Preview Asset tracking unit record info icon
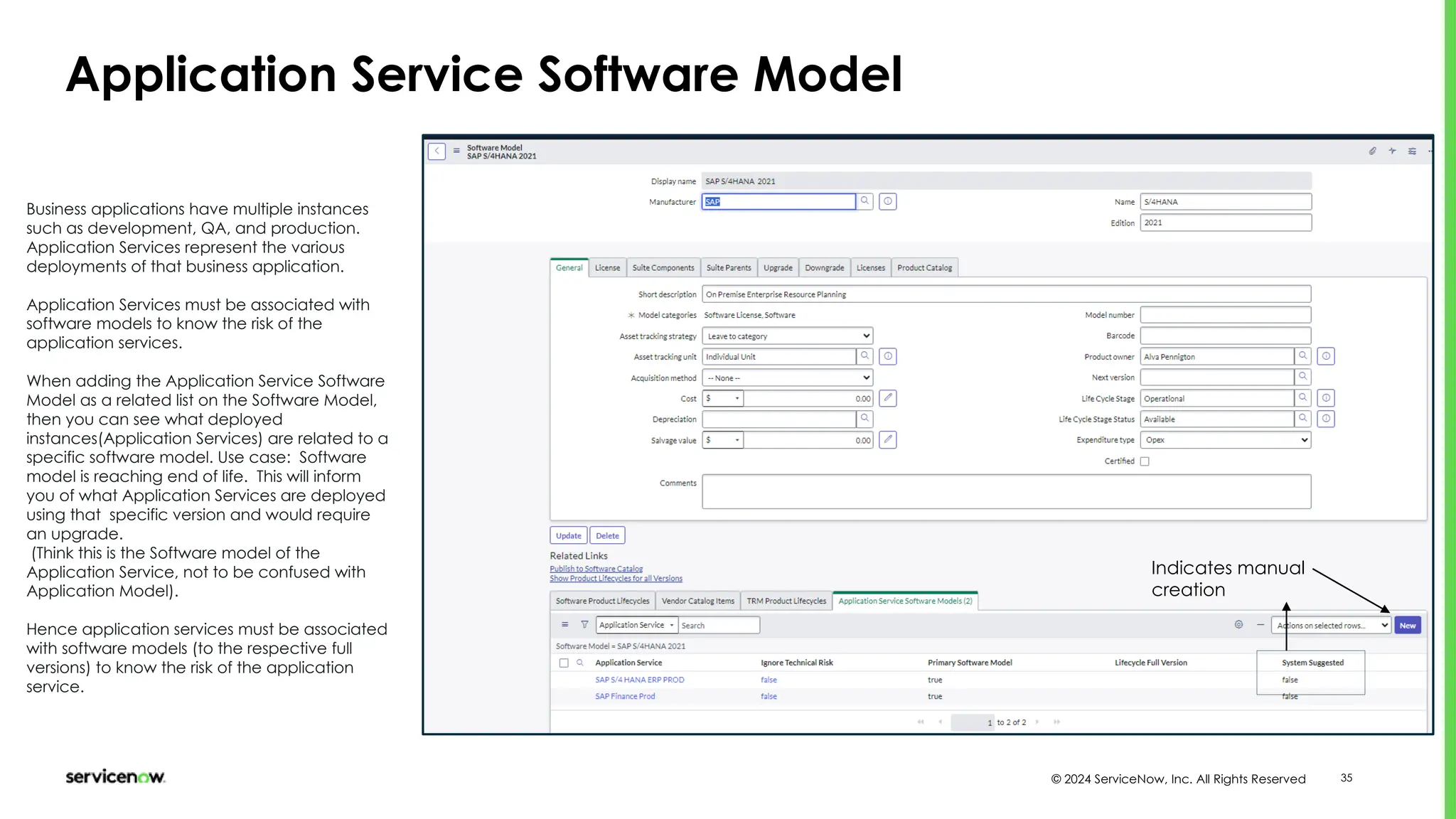1456x819 pixels. (888, 356)
